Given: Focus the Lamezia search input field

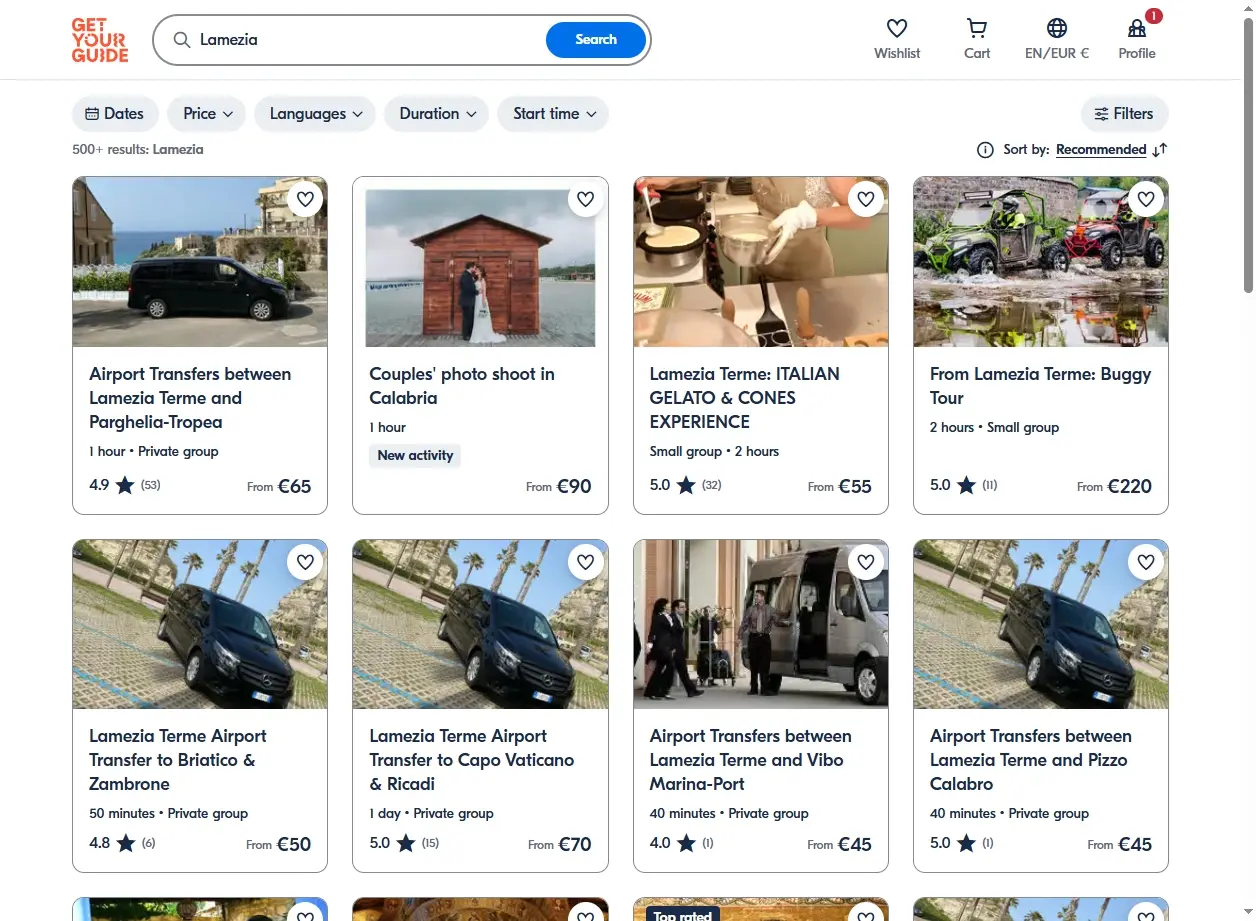Looking at the screenshot, I should 370,40.
